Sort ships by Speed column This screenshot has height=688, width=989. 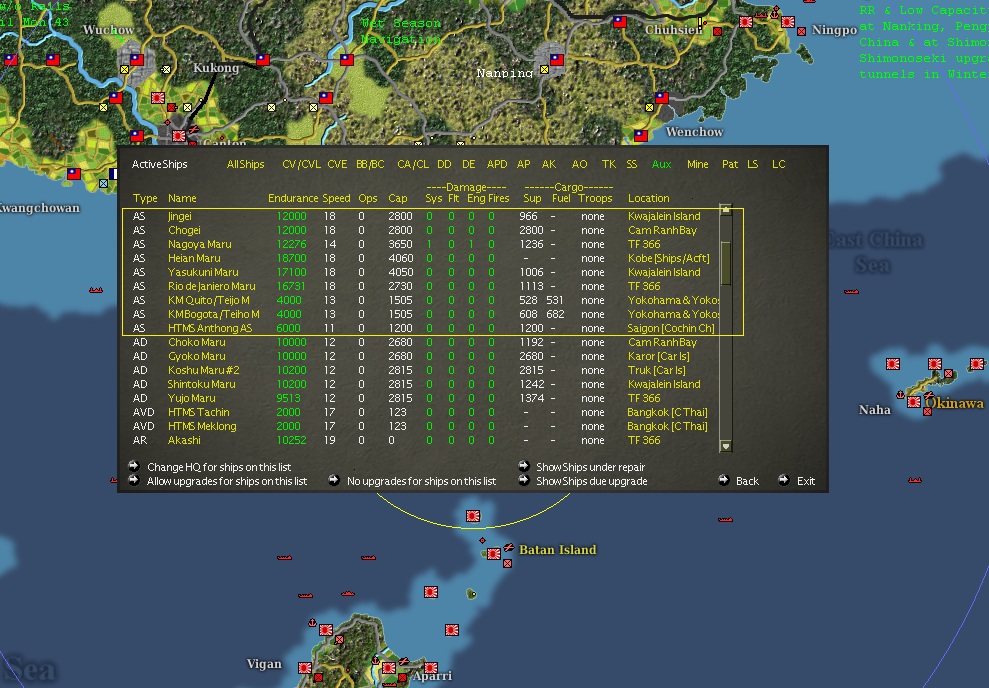[x=336, y=198]
